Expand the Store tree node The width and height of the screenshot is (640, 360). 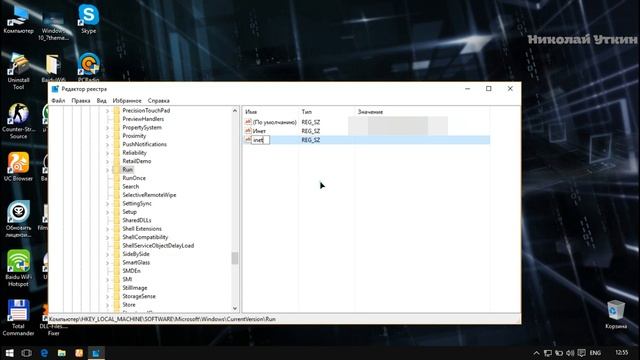tap(107, 305)
